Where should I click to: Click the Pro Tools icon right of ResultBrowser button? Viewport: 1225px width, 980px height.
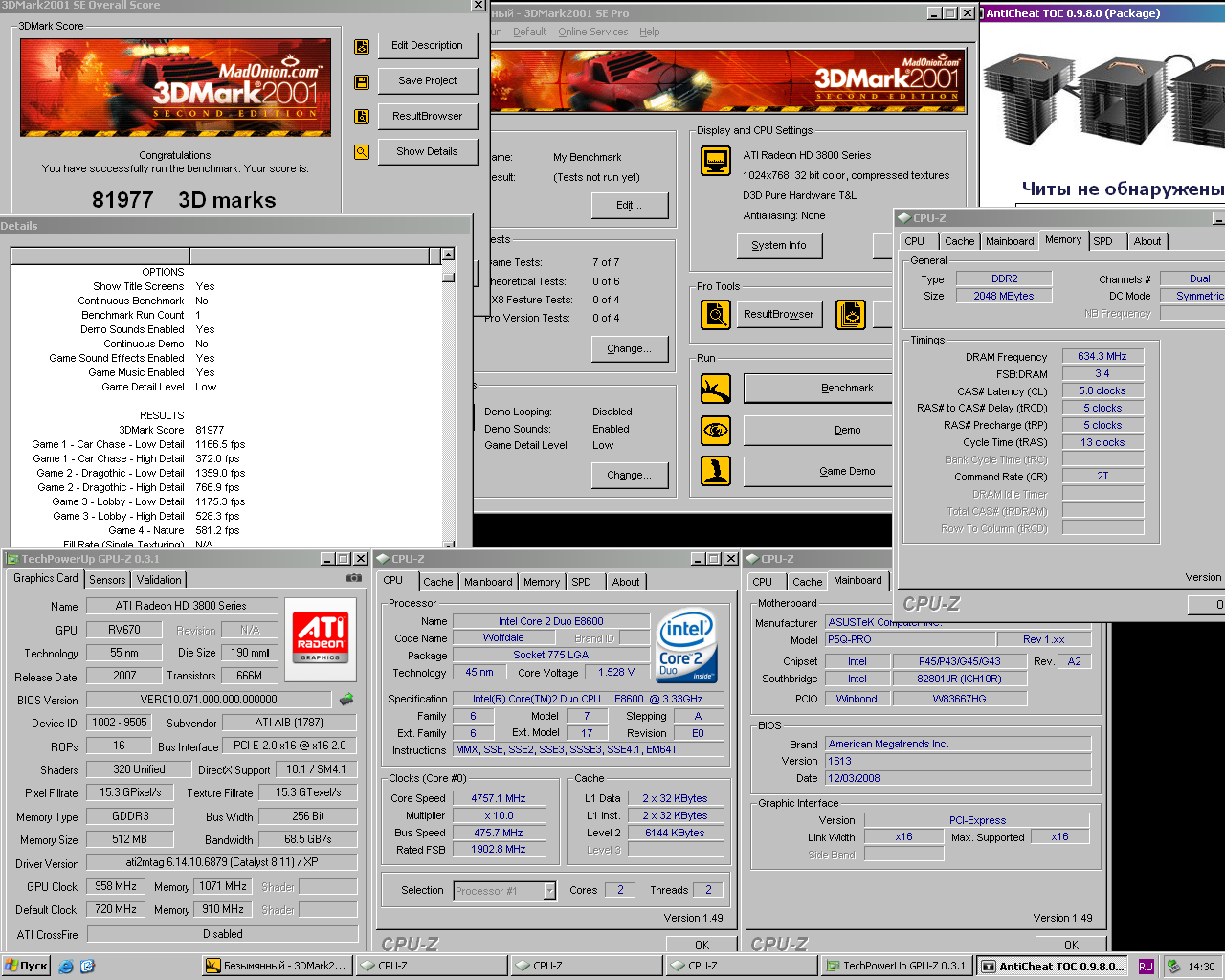pos(851,314)
